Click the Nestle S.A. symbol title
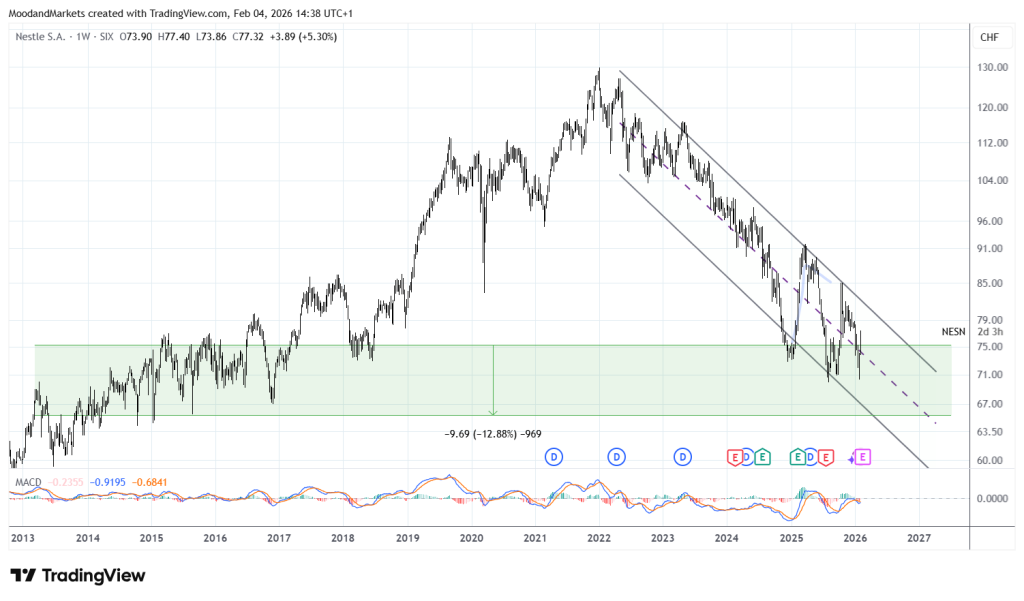 45,37
